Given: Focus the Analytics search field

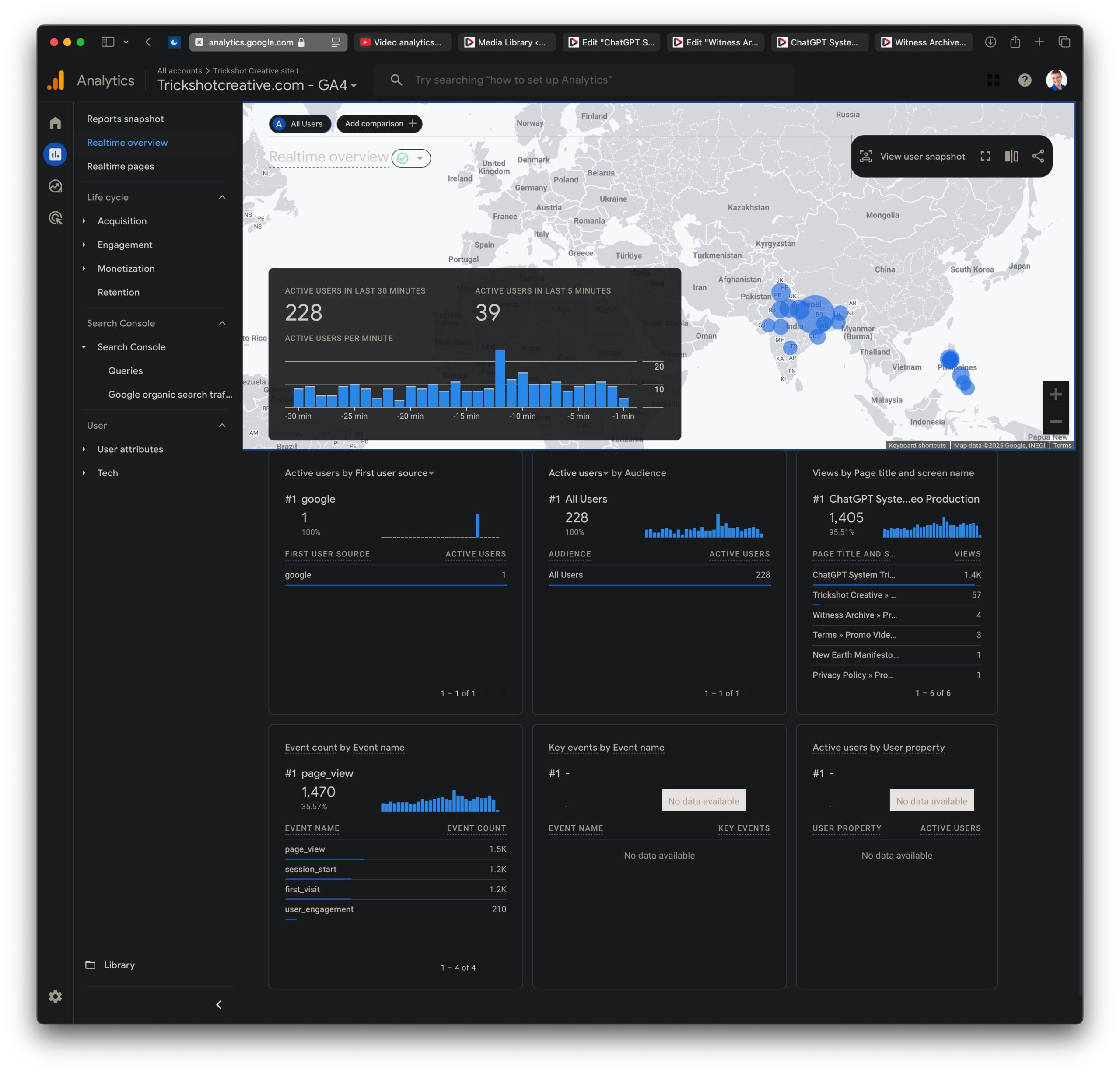Looking at the screenshot, I should (x=583, y=80).
